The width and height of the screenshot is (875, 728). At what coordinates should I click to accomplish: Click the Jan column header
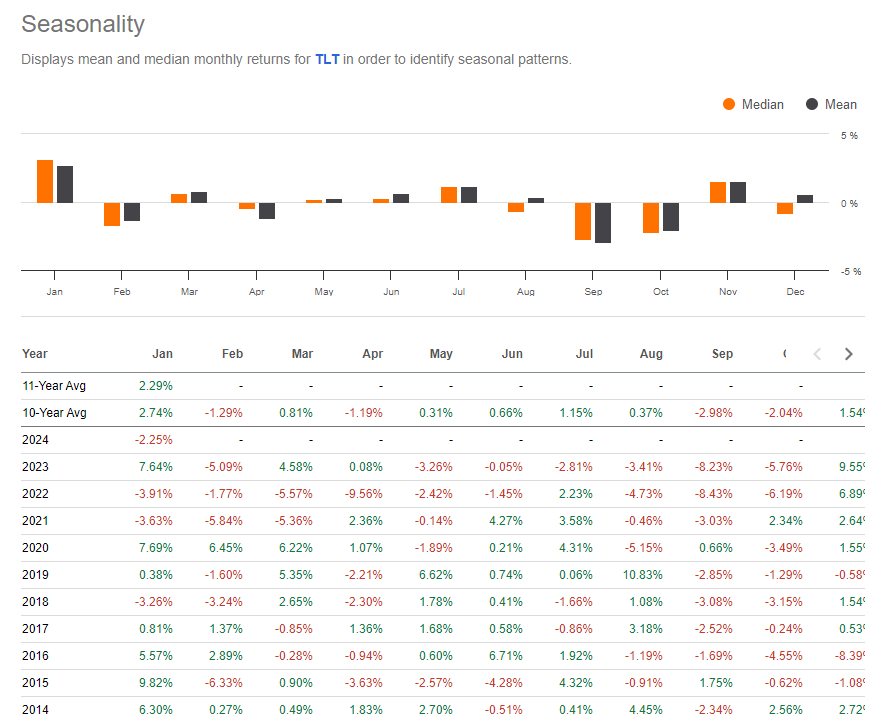pyautogui.click(x=162, y=354)
